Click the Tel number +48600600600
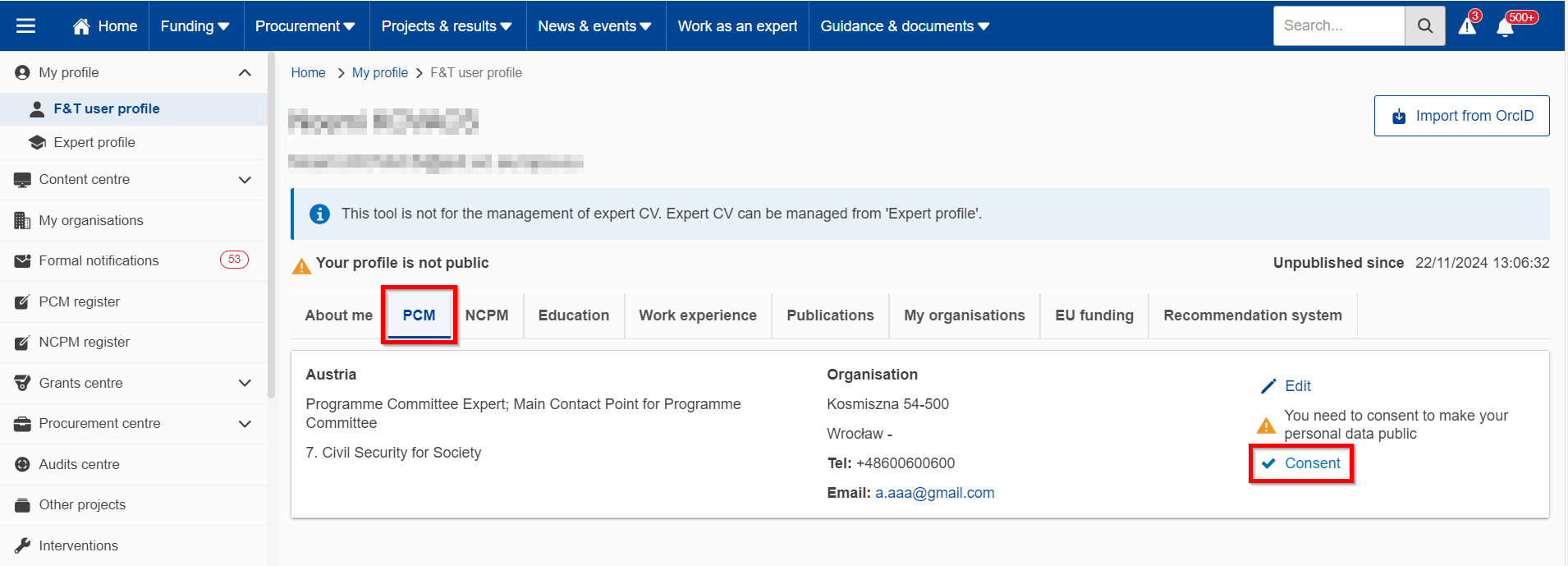The image size is (1568, 566). (905, 463)
